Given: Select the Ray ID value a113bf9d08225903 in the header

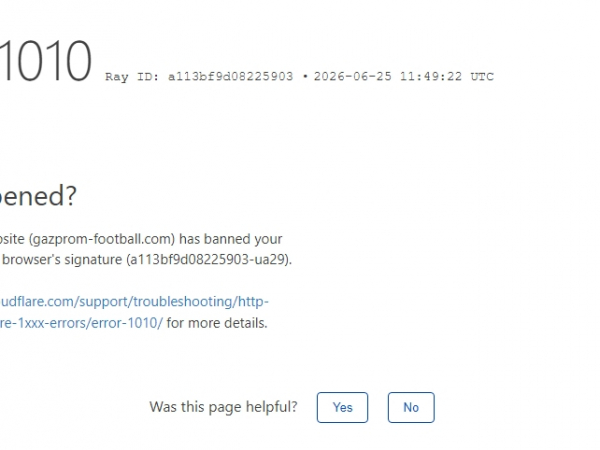Looking at the screenshot, I should tap(230, 77).
